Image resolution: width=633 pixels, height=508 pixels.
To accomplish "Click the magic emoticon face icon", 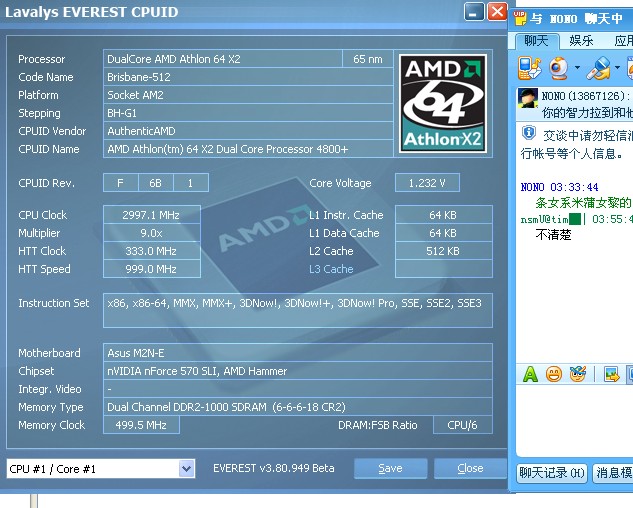I will pyautogui.click(x=578, y=374).
